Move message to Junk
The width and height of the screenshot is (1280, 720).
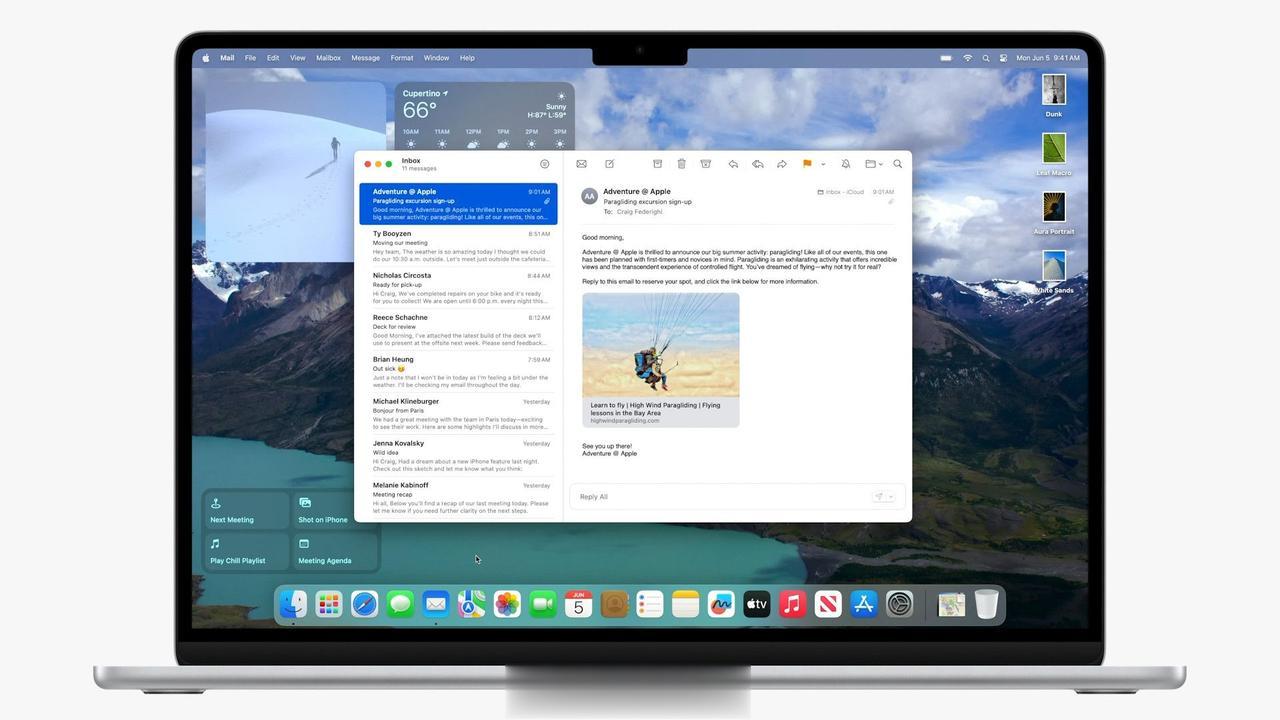click(x=705, y=164)
